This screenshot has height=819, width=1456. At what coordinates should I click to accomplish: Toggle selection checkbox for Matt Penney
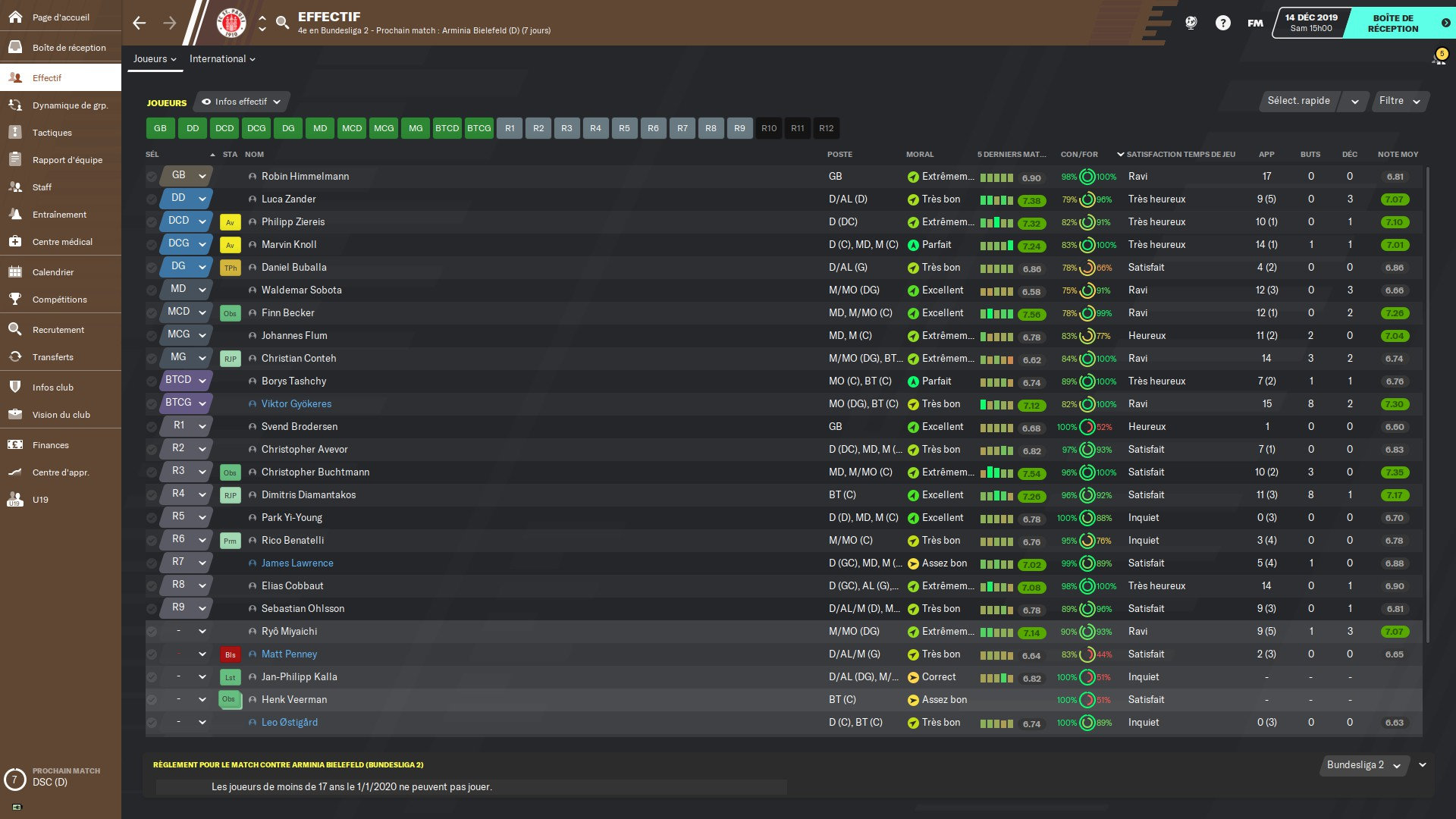click(x=152, y=654)
